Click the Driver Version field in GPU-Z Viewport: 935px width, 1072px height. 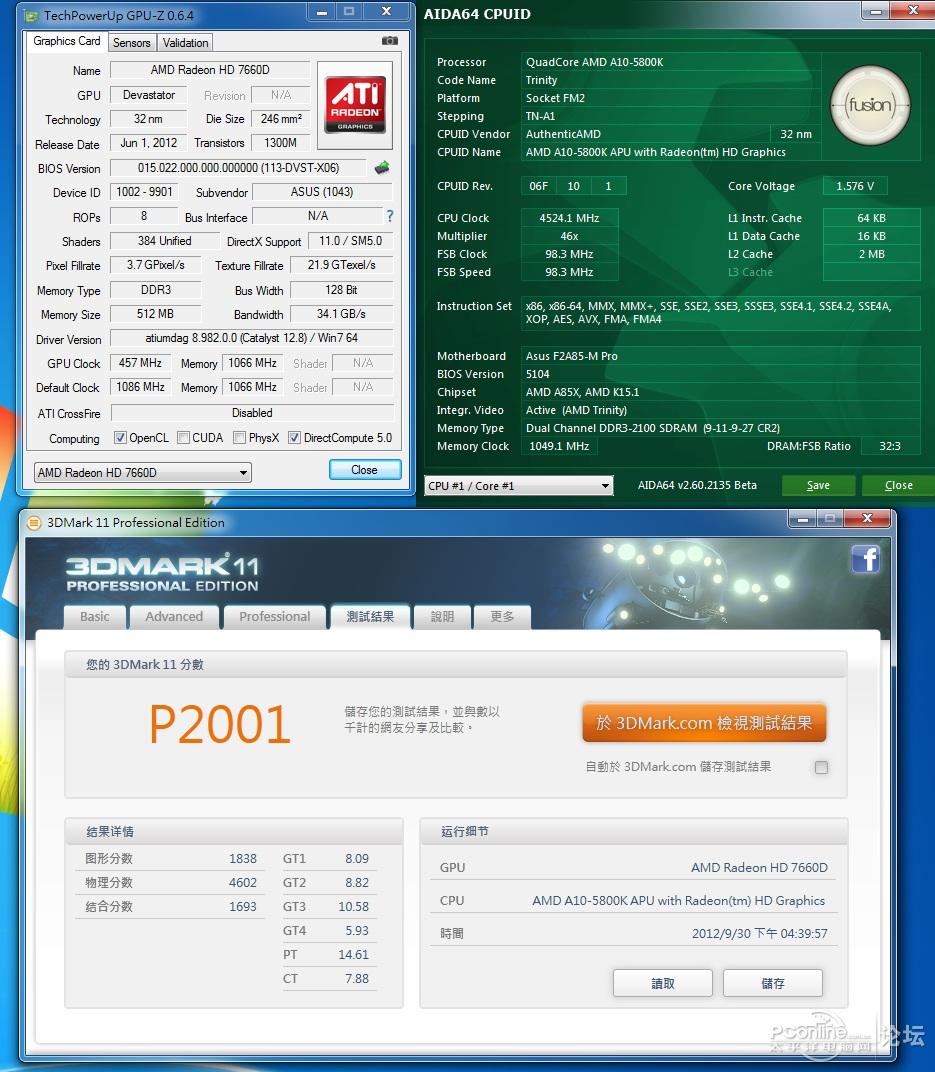point(252,338)
